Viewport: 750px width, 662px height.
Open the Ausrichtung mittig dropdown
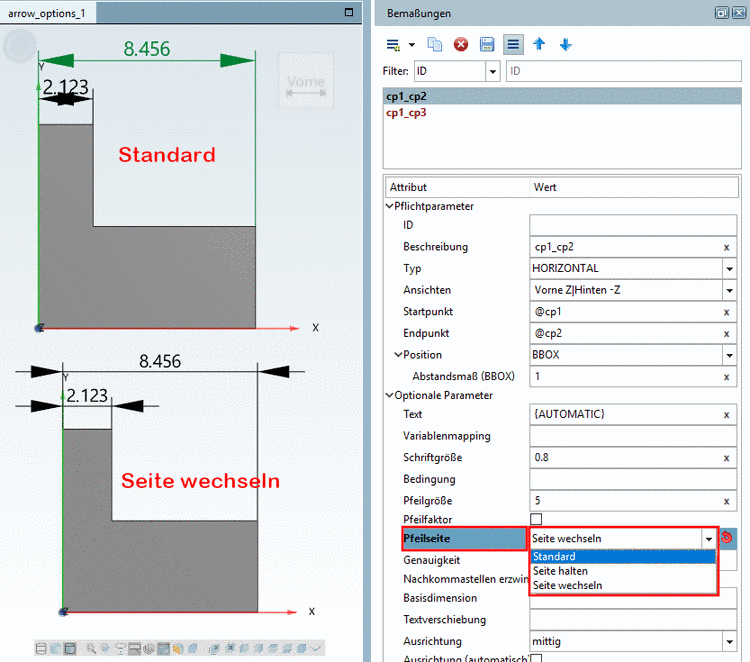[x=729, y=641]
